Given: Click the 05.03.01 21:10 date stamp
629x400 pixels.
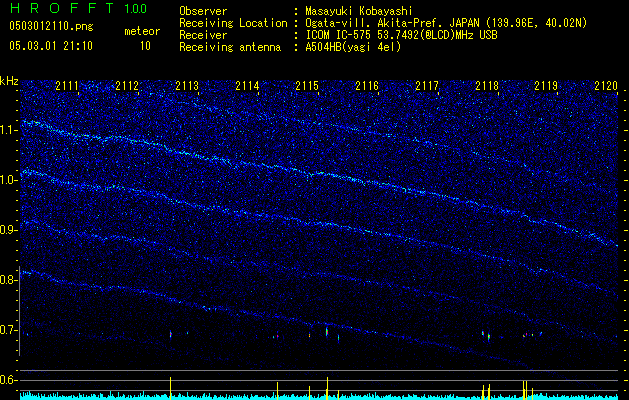Looking at the screenshot, I should click(51, 46).
